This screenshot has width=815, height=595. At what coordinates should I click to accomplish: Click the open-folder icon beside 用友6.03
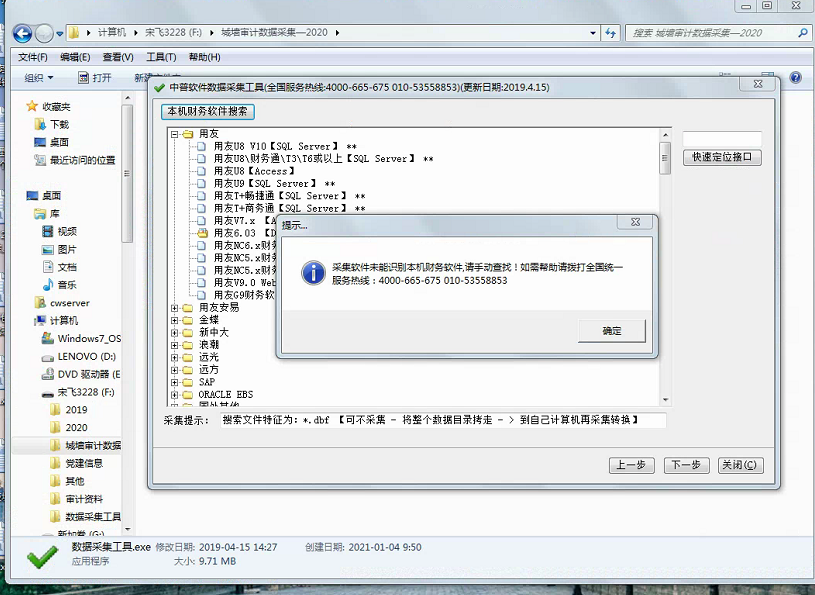[202, 233]
